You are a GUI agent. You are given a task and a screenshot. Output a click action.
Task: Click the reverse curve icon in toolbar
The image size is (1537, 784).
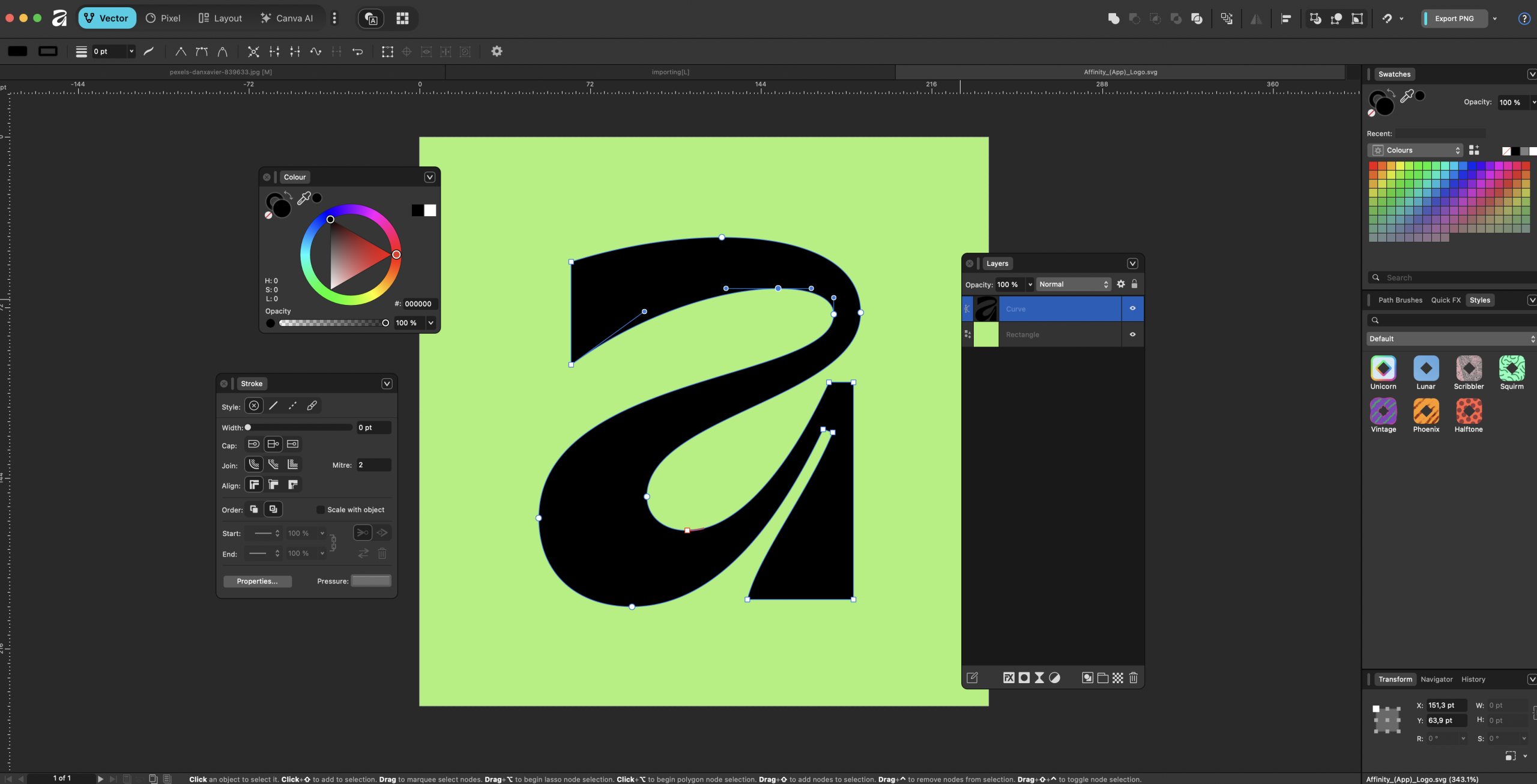click(x=357, y=52)
